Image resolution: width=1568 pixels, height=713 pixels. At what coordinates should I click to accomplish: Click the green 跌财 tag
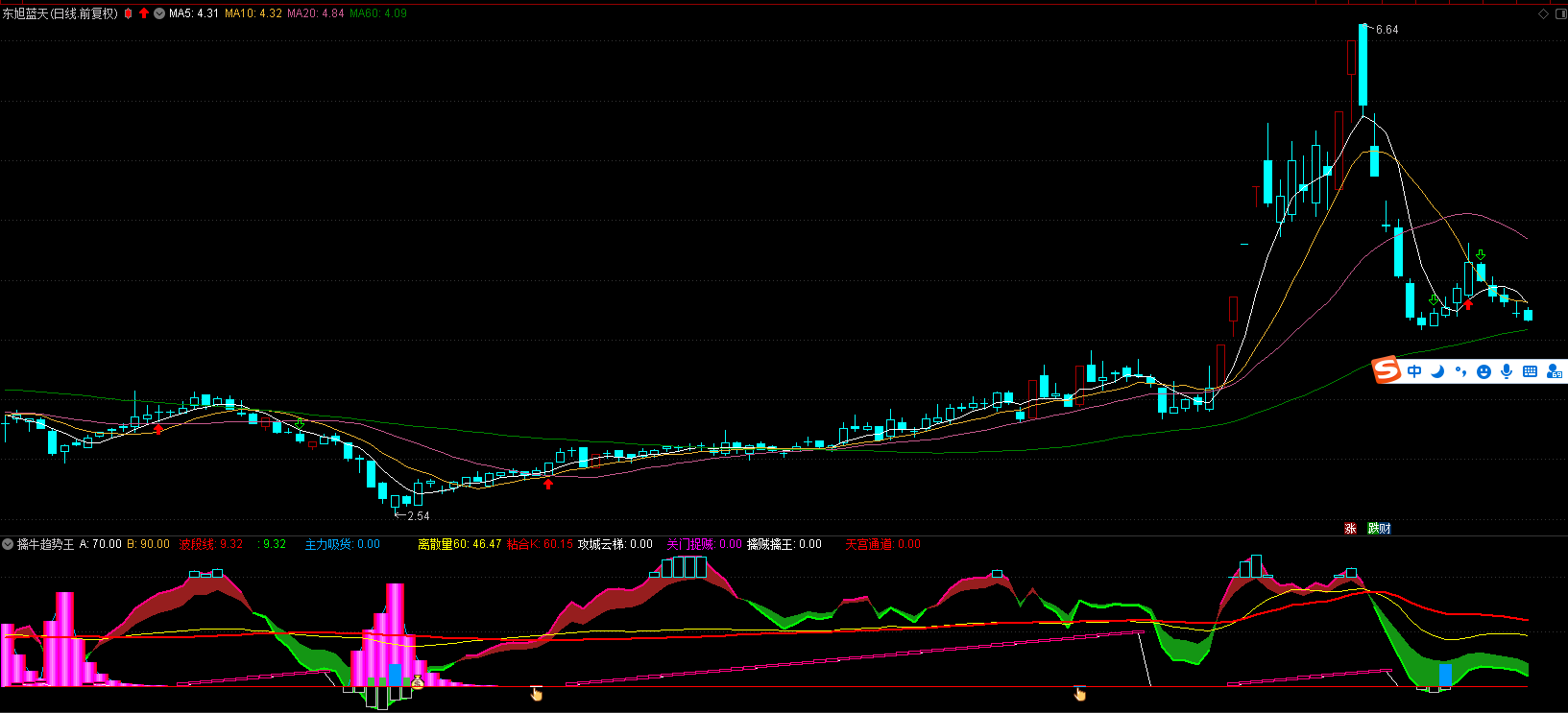(1379, 529)
